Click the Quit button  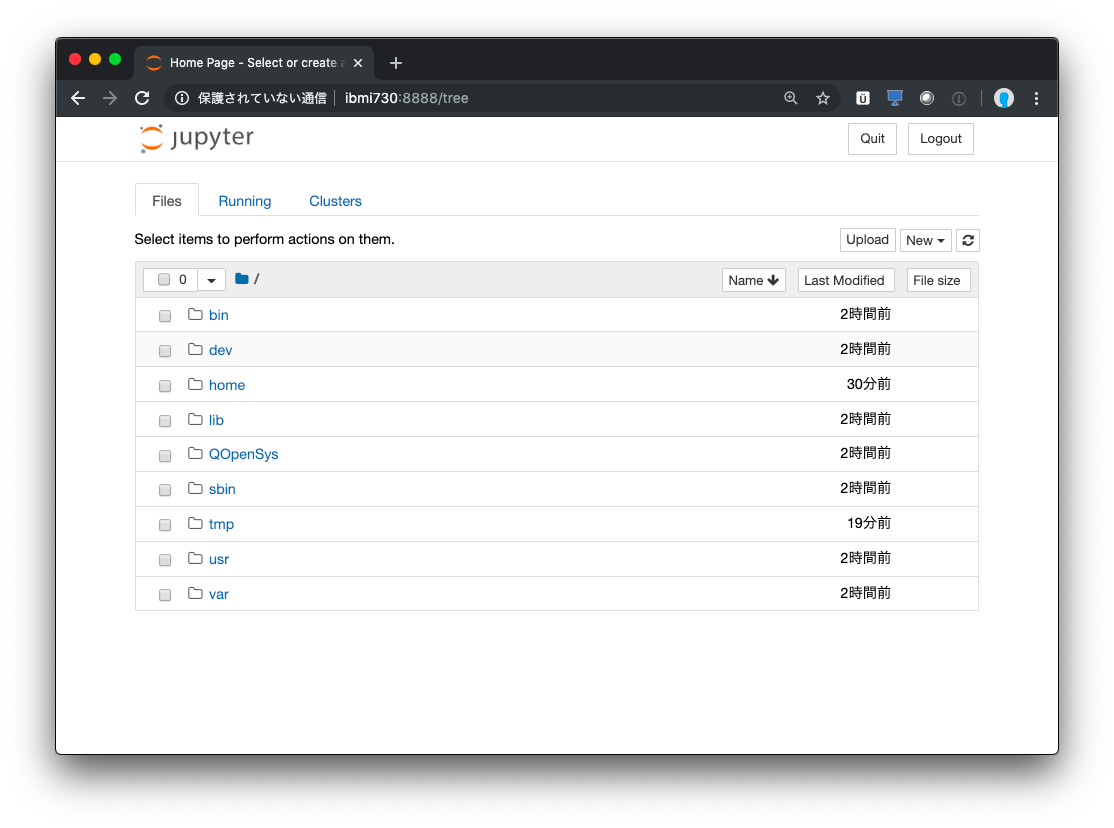[872, 139]
